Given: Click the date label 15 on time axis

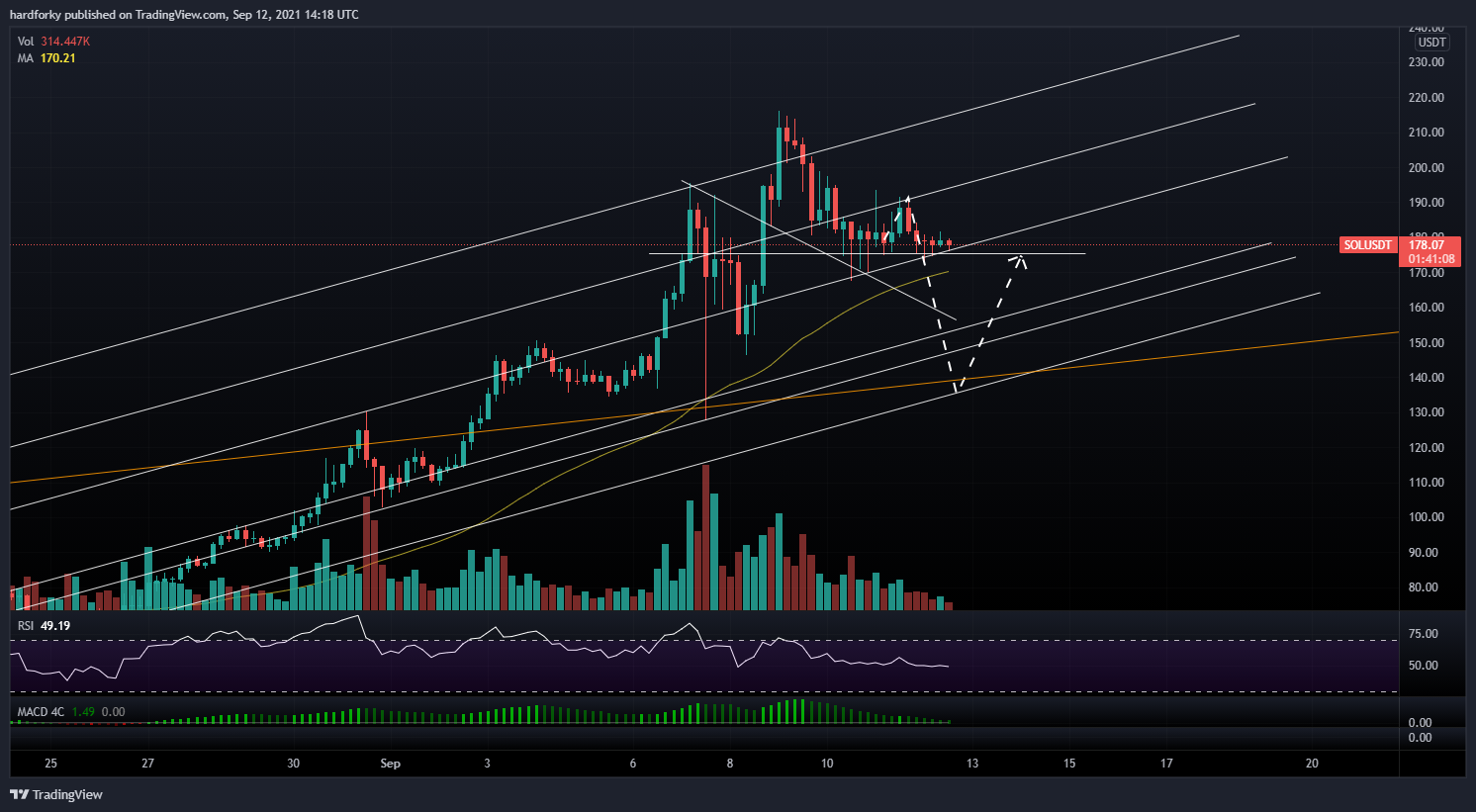Looking at the screenshot, I should [1069, 764].
